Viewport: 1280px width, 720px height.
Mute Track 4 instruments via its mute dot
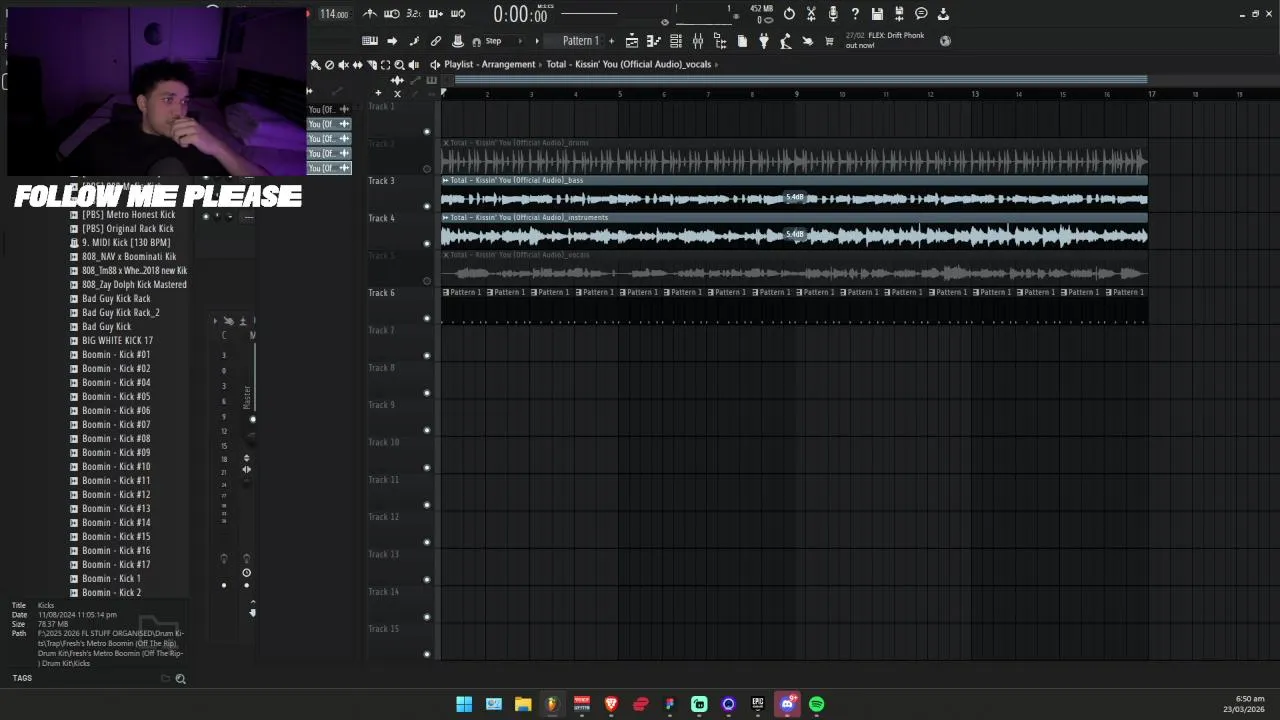pos(427,244)
